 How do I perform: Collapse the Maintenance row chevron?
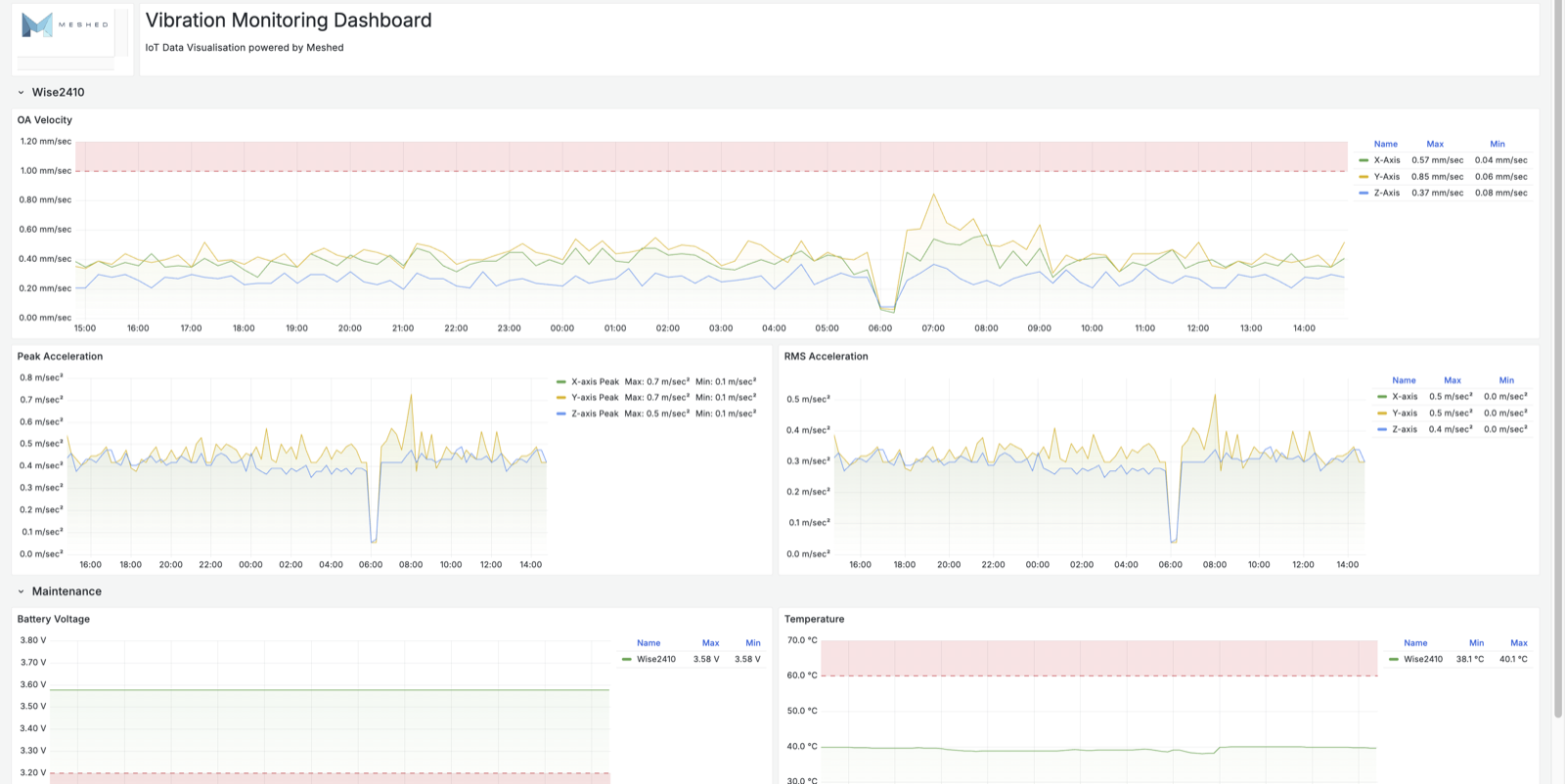21,591
